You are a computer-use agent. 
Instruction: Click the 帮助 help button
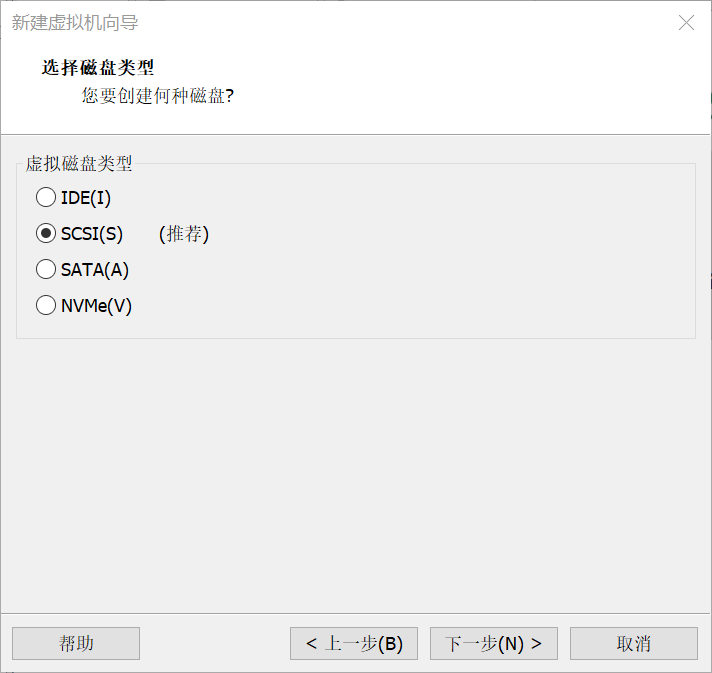[x=76, y=643]
